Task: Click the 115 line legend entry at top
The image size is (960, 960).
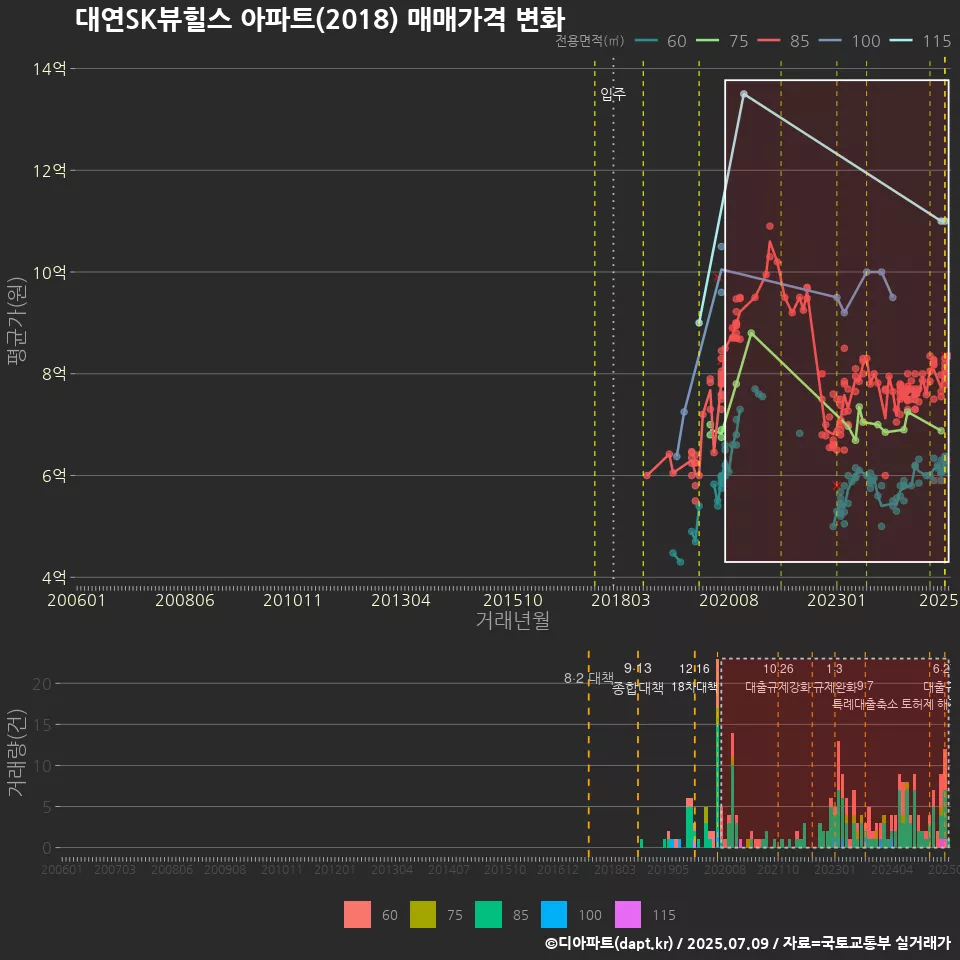Action: (x=921, y=41)
